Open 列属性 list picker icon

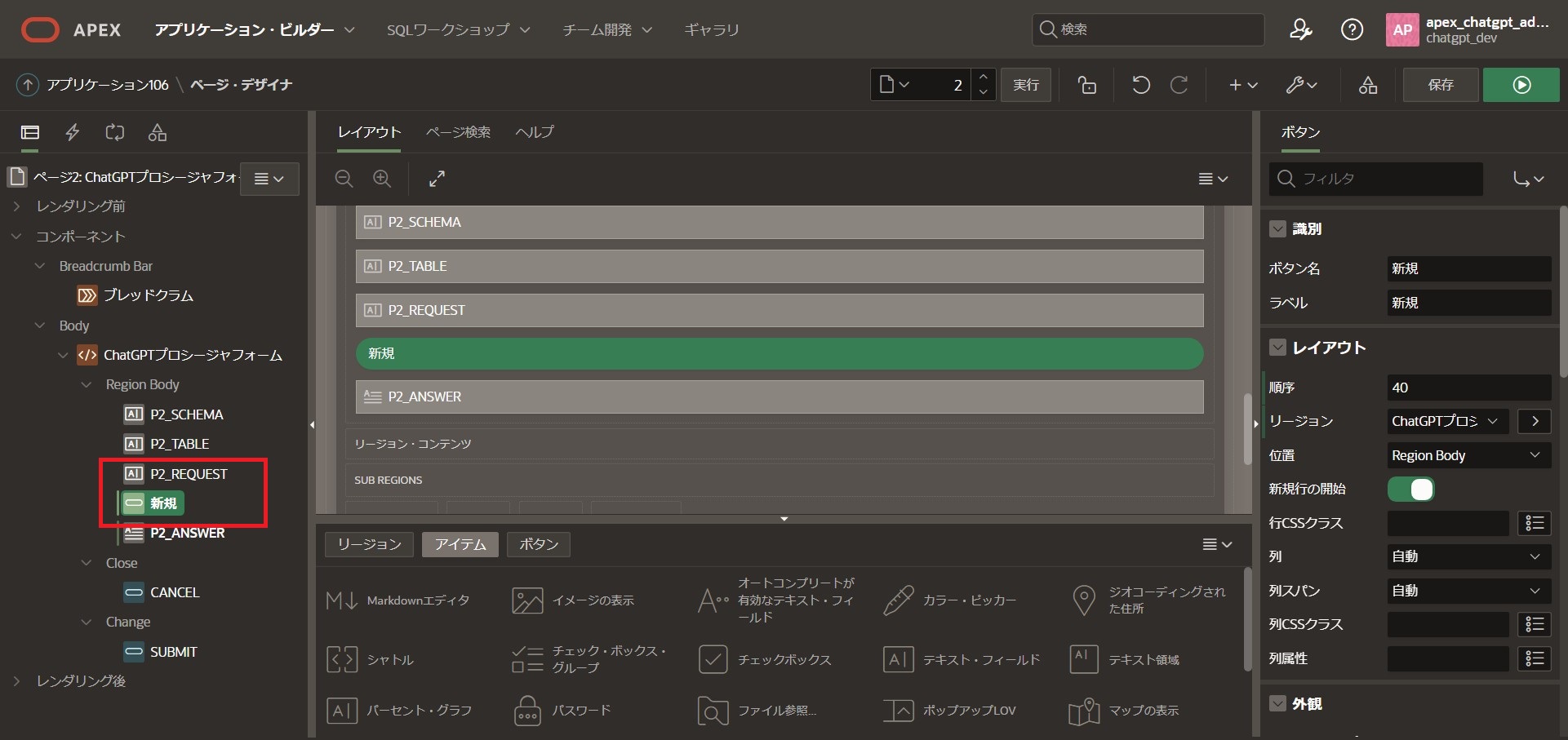click(1535, 658)
